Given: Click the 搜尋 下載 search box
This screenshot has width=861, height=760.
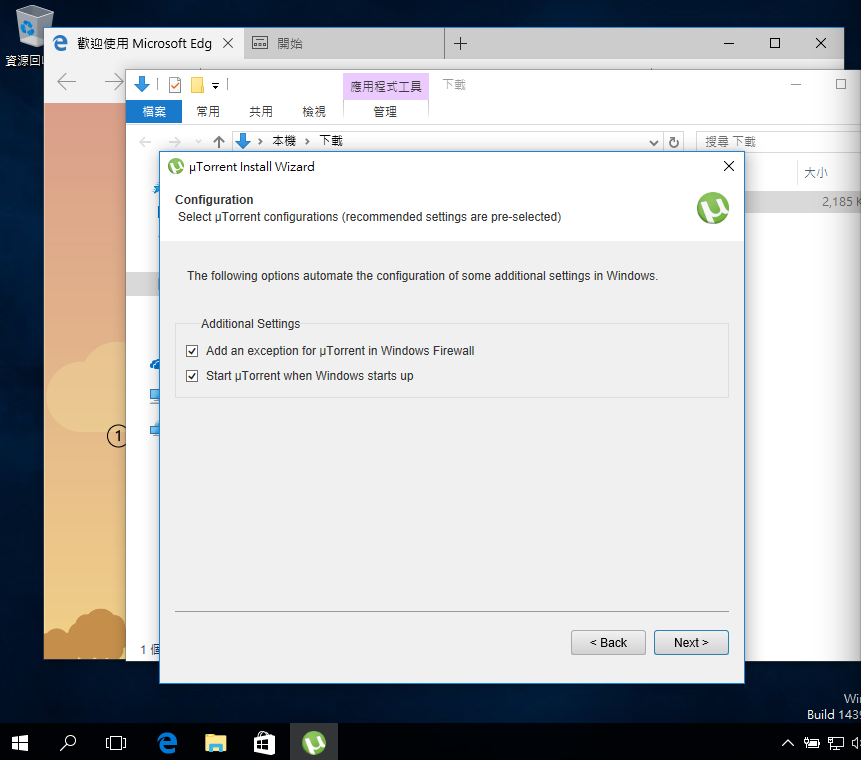Looking at the screenshot, I should point(777,142).
